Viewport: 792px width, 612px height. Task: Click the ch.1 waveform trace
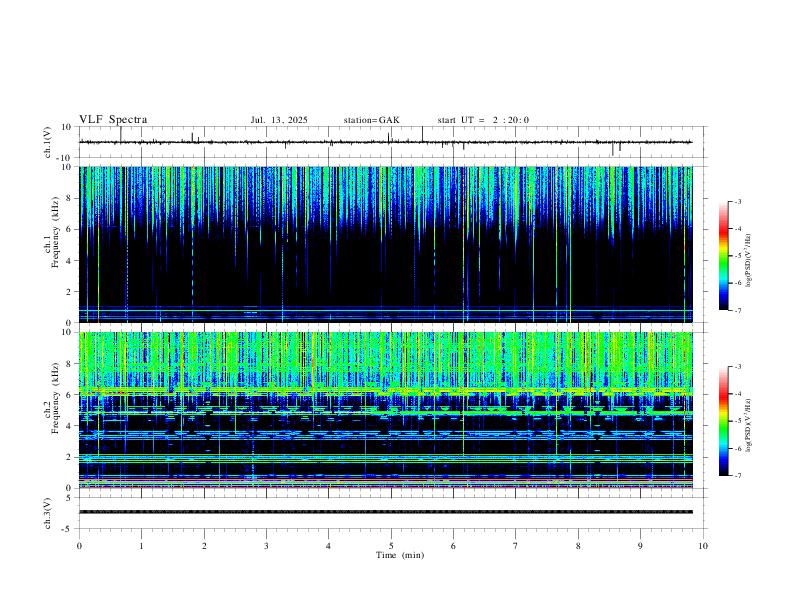point(386,142)
